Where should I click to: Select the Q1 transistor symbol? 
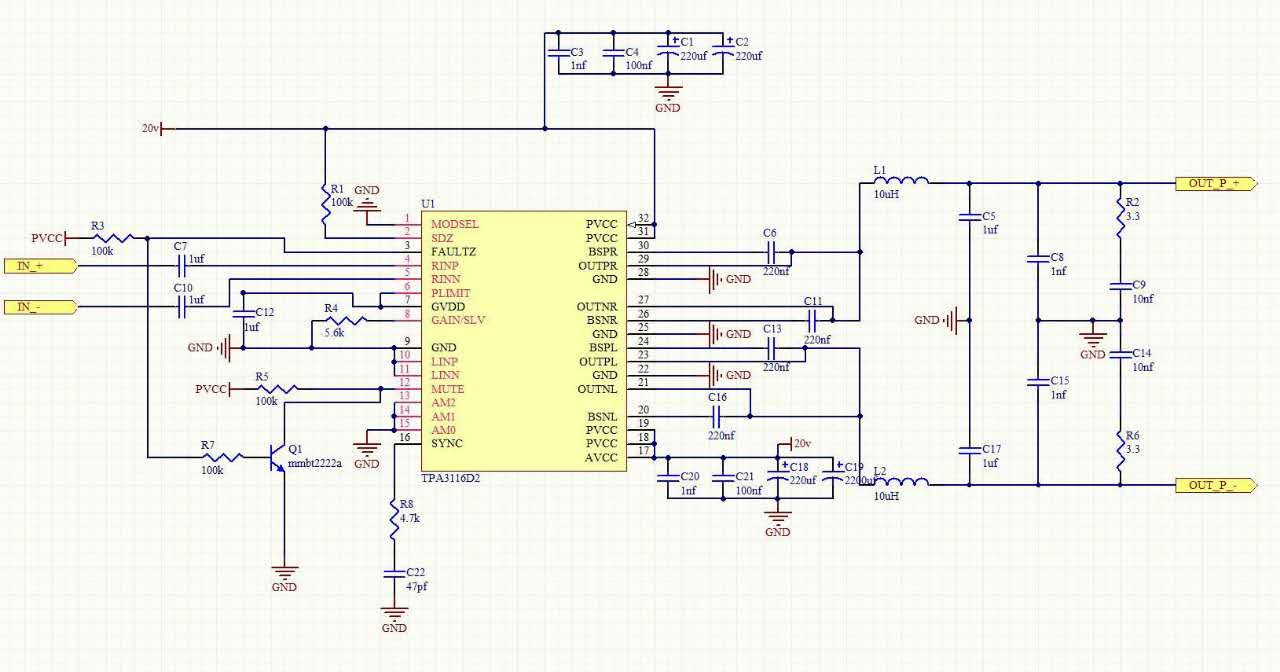click(x=277, y=457)
